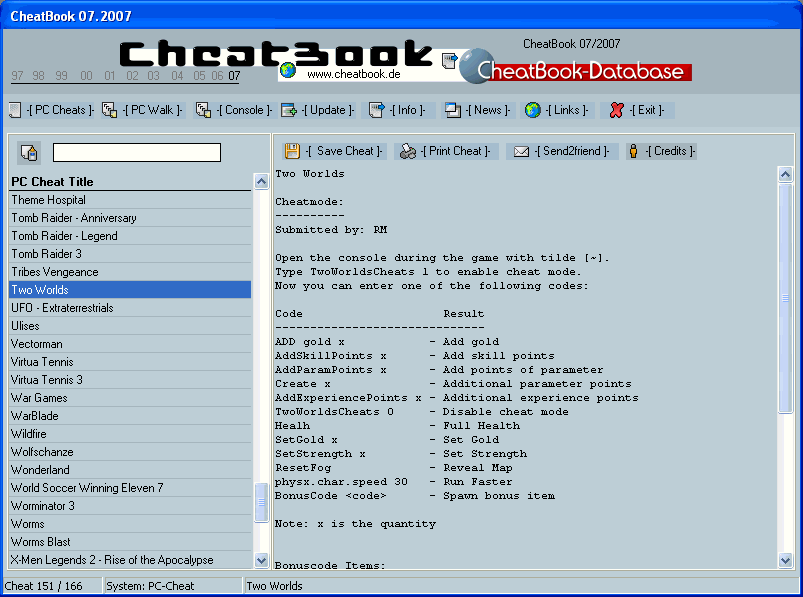The image size is (803, 597).
Task: Click the PC Cheats document icon
Action: pyautogui.click(x=15, y=110)
